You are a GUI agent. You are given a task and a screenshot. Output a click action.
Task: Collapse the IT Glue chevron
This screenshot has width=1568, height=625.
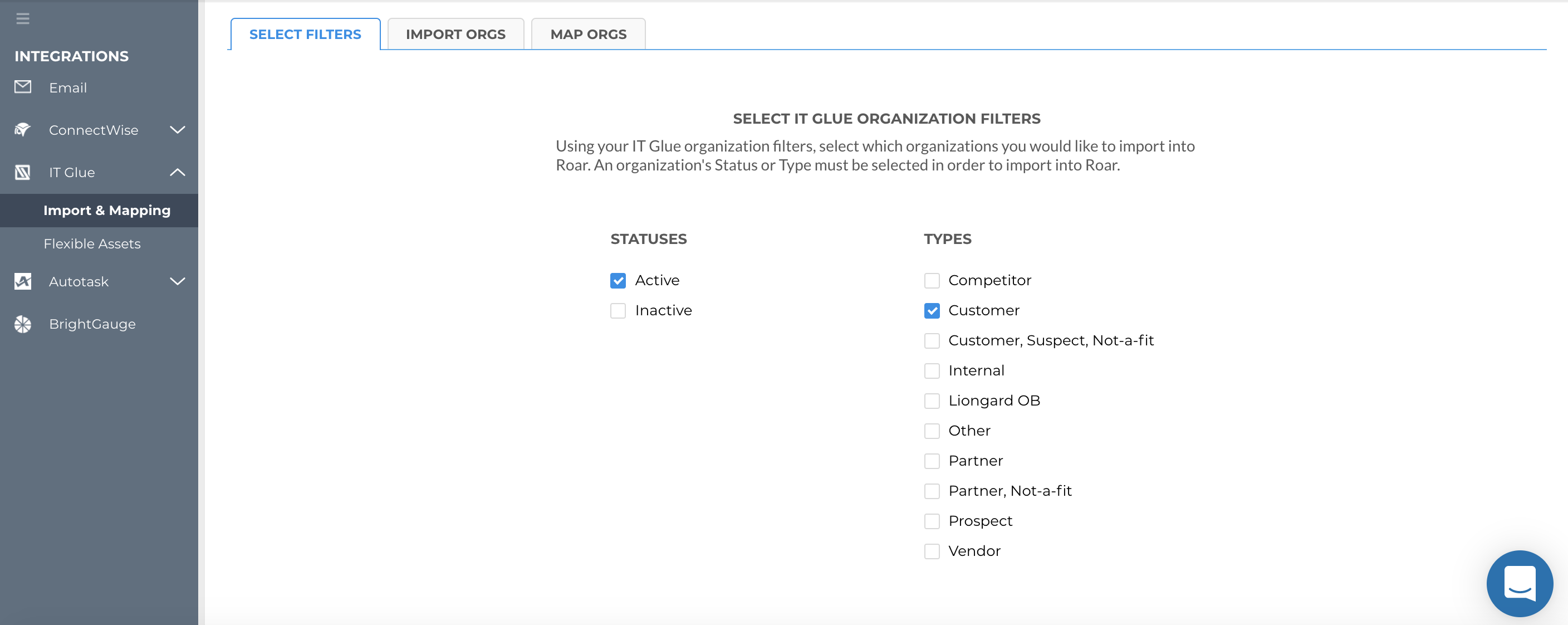177,172
